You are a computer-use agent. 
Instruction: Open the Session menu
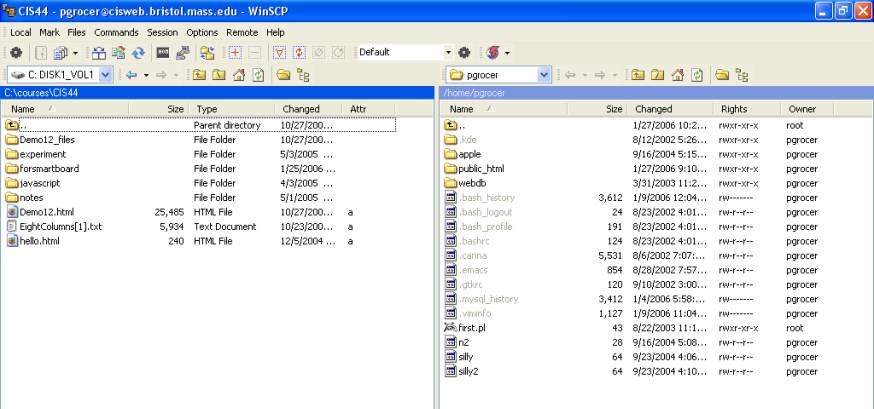click(x=162, y=32)
